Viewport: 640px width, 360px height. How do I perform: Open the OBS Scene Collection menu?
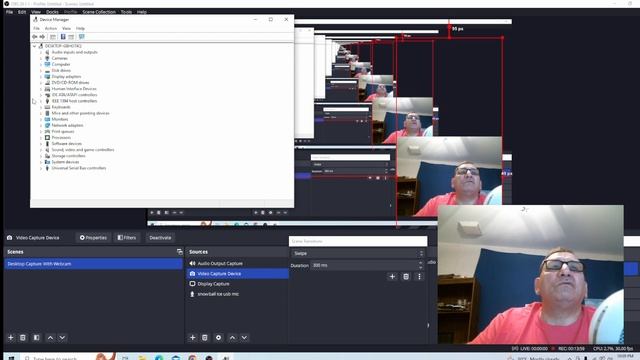[x=99, y=12]
